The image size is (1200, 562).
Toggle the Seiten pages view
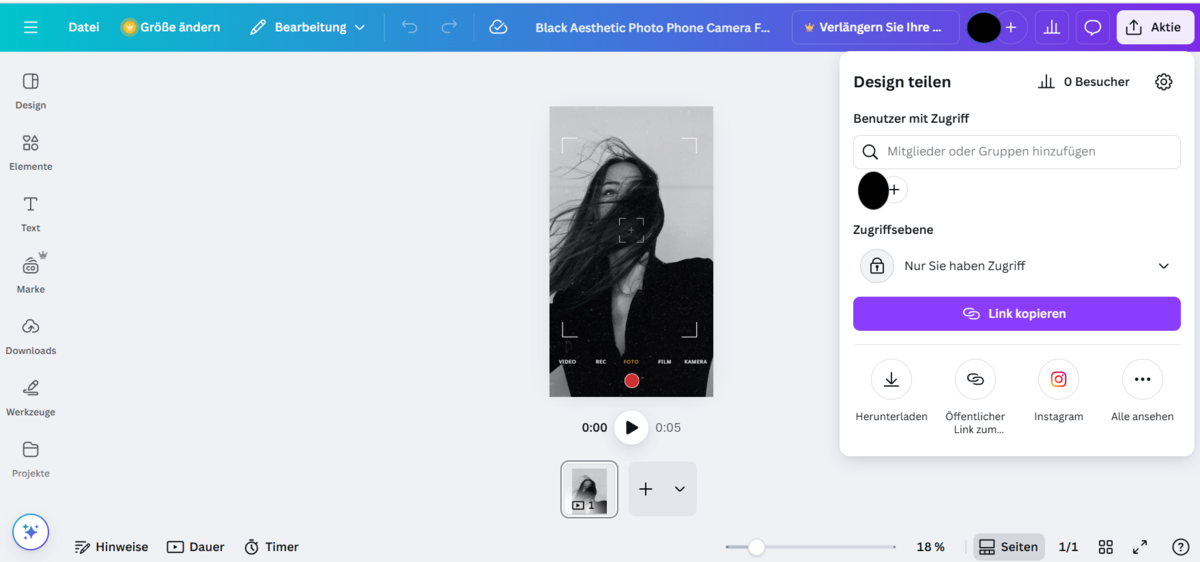(x=1008, y=547)
